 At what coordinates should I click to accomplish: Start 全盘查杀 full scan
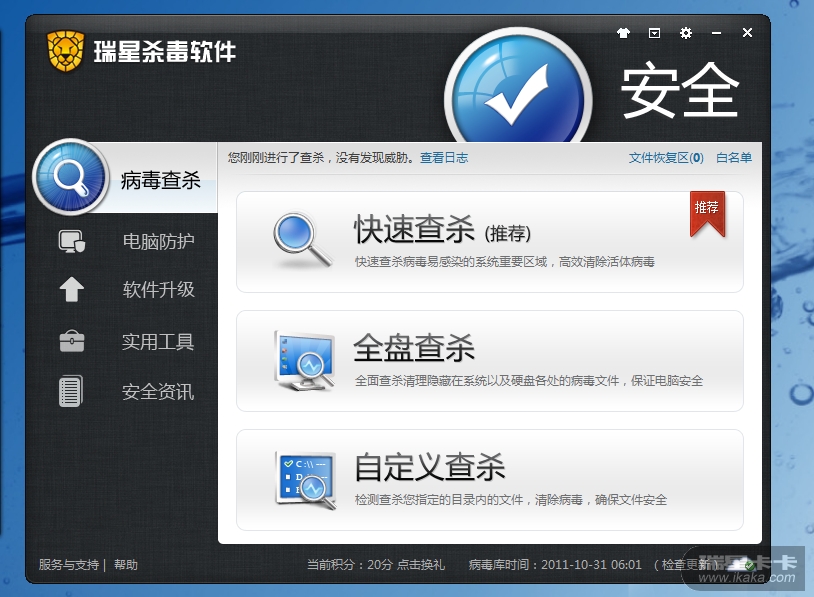coord(490,361)
